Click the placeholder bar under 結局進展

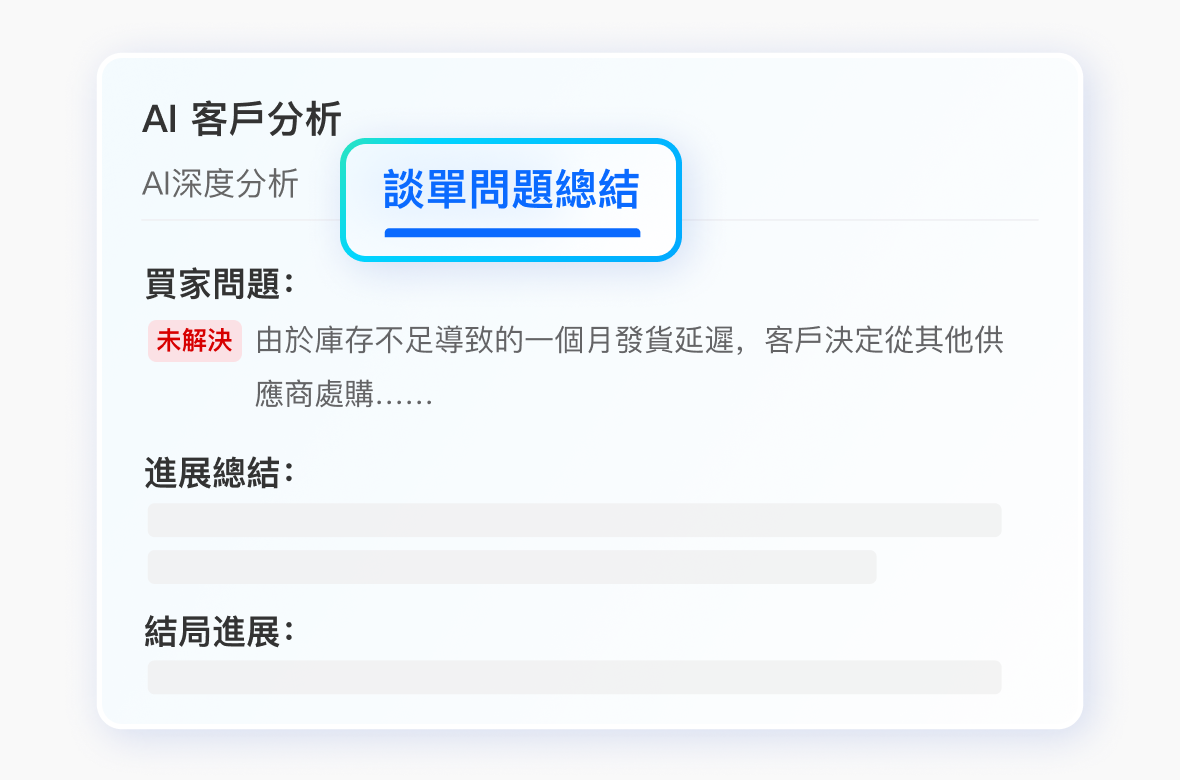(x=574, y=676)
